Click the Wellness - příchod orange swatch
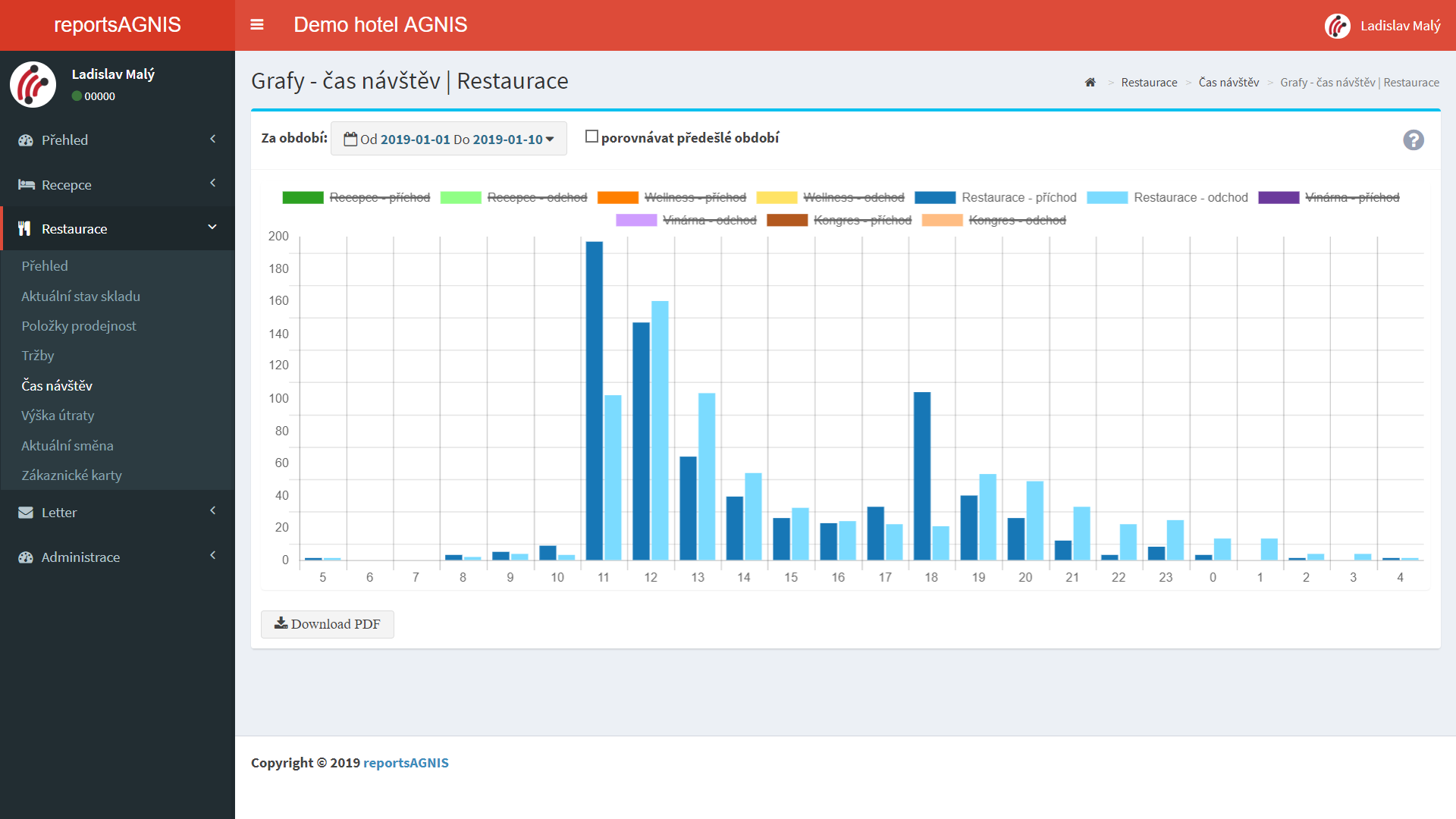1456x819 pixels. [617, 198]
